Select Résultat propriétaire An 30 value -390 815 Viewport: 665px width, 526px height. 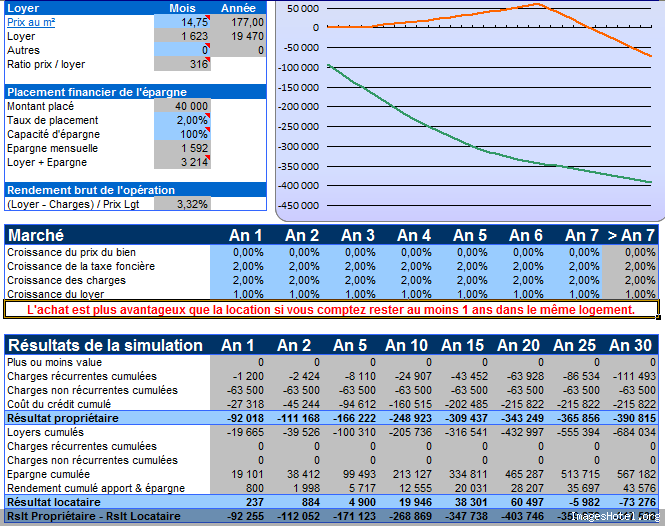point(630,418)
